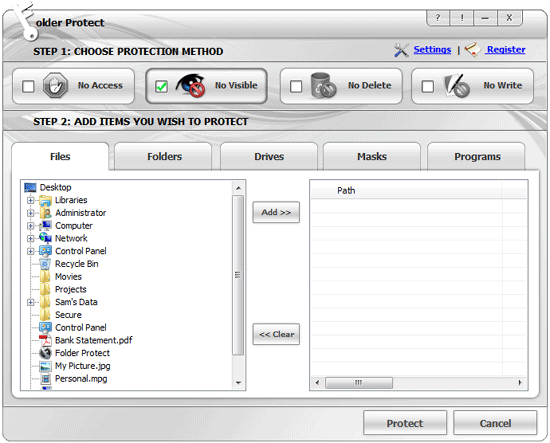550x443 pixels.
Task: Click the Projects folder icon
Action: click(x=45, y=289)
